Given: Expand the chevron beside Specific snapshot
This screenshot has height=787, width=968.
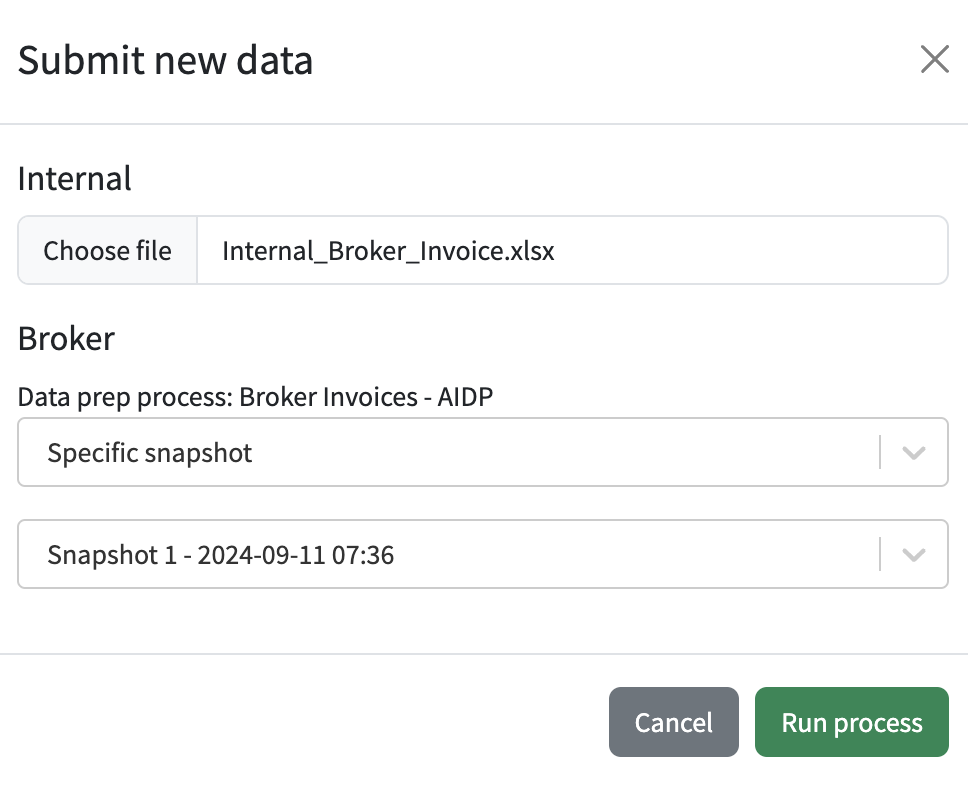Looking at the screenshot, I should click(914, 453).
